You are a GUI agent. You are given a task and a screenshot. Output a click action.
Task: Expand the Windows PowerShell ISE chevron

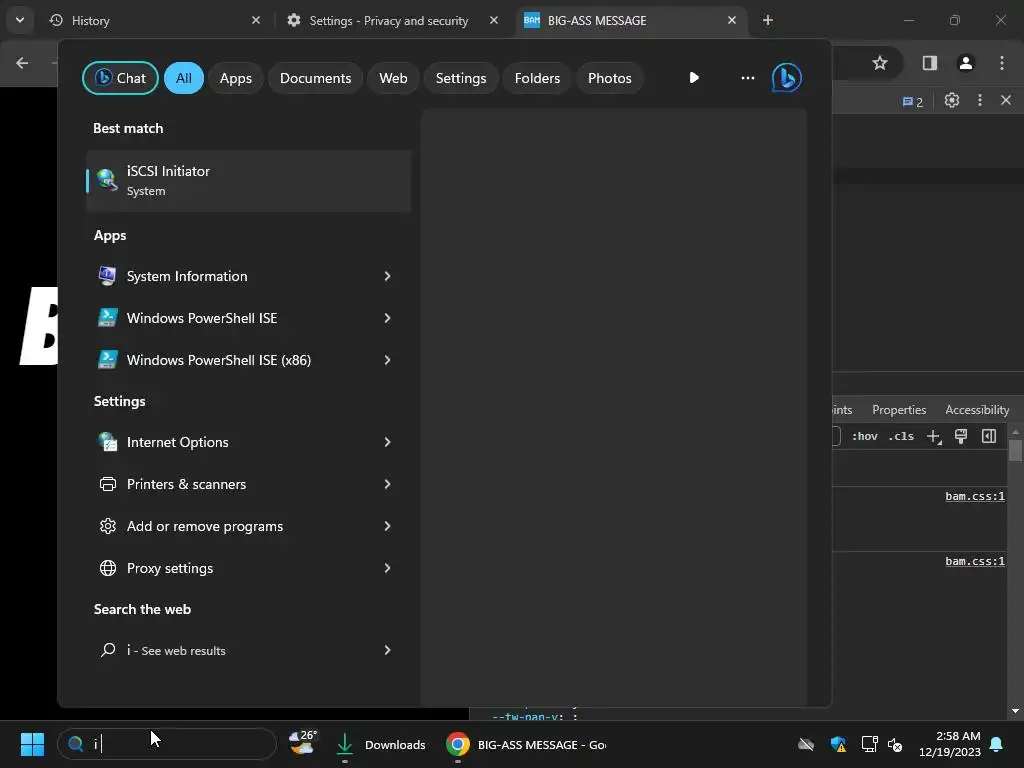tap(387, 318)
